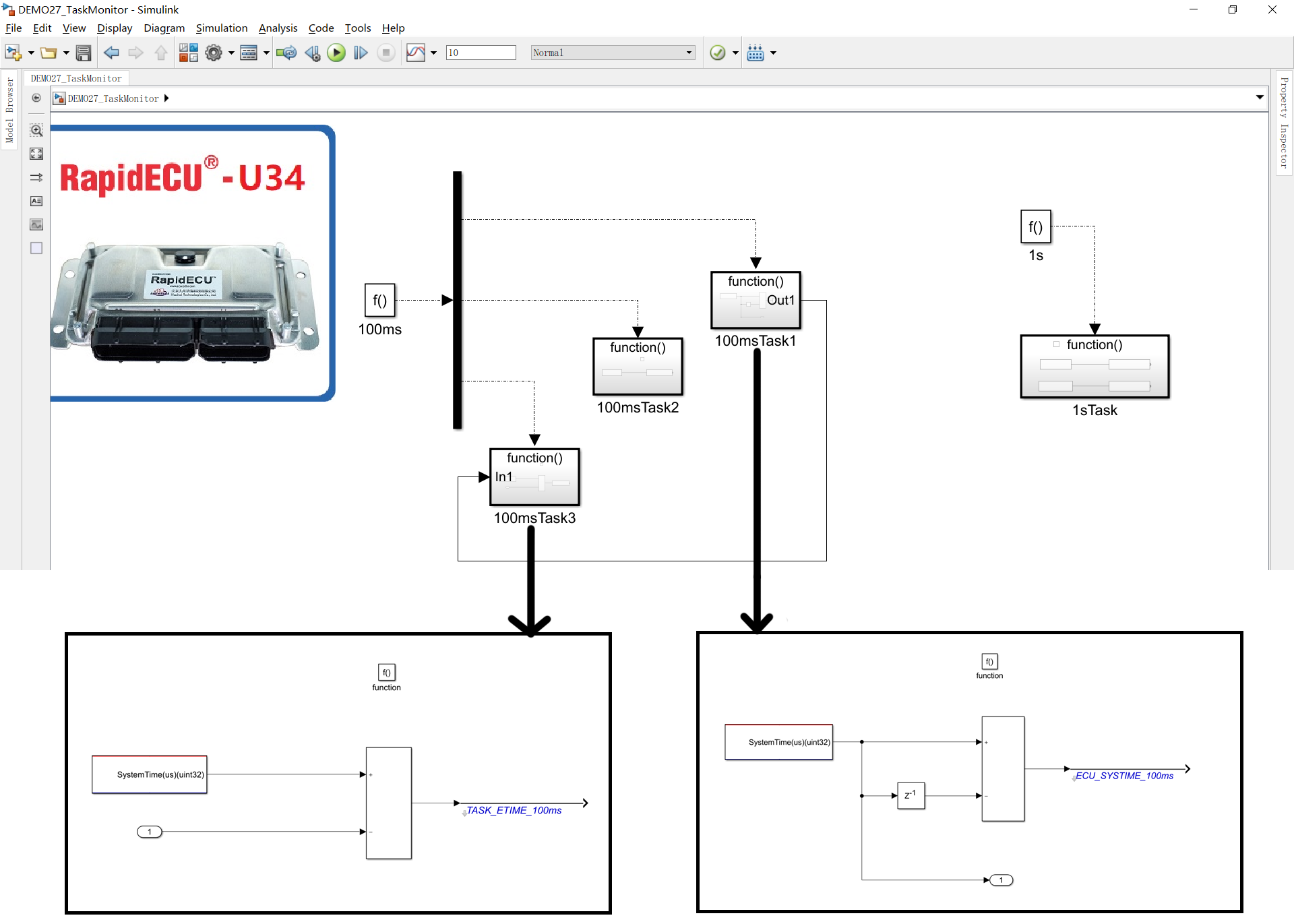Open the Edit menu
The image size is (1294, 924).
click(42, 28)
